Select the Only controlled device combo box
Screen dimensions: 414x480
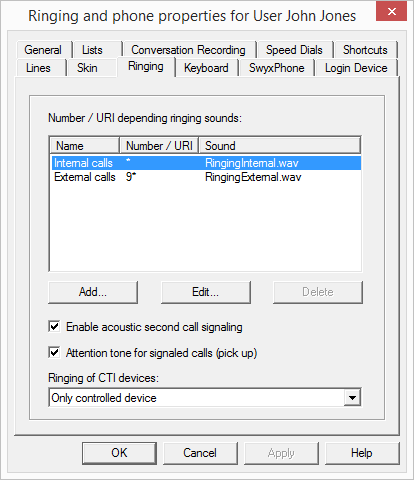205,397
